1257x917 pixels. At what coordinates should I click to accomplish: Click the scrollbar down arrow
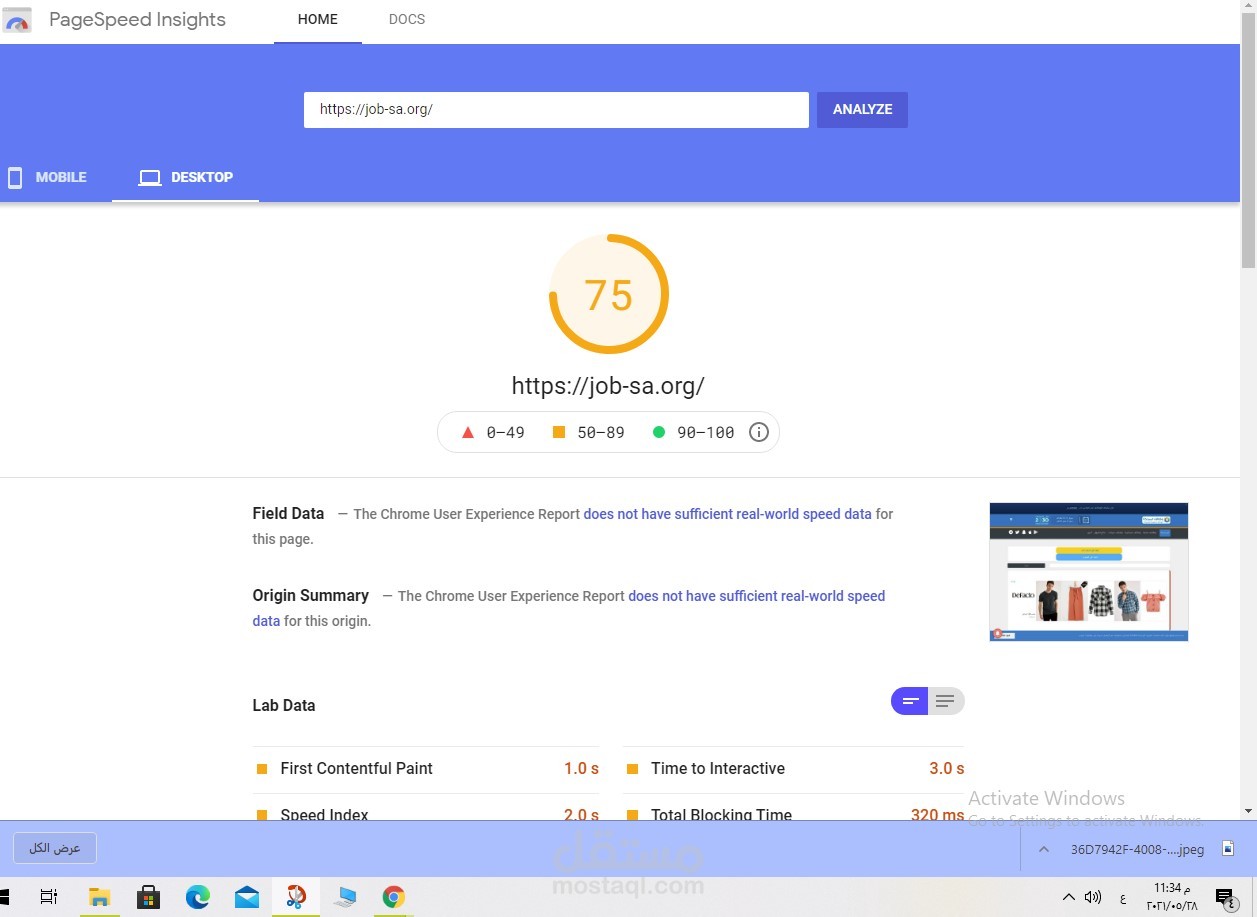(1248, 811)
